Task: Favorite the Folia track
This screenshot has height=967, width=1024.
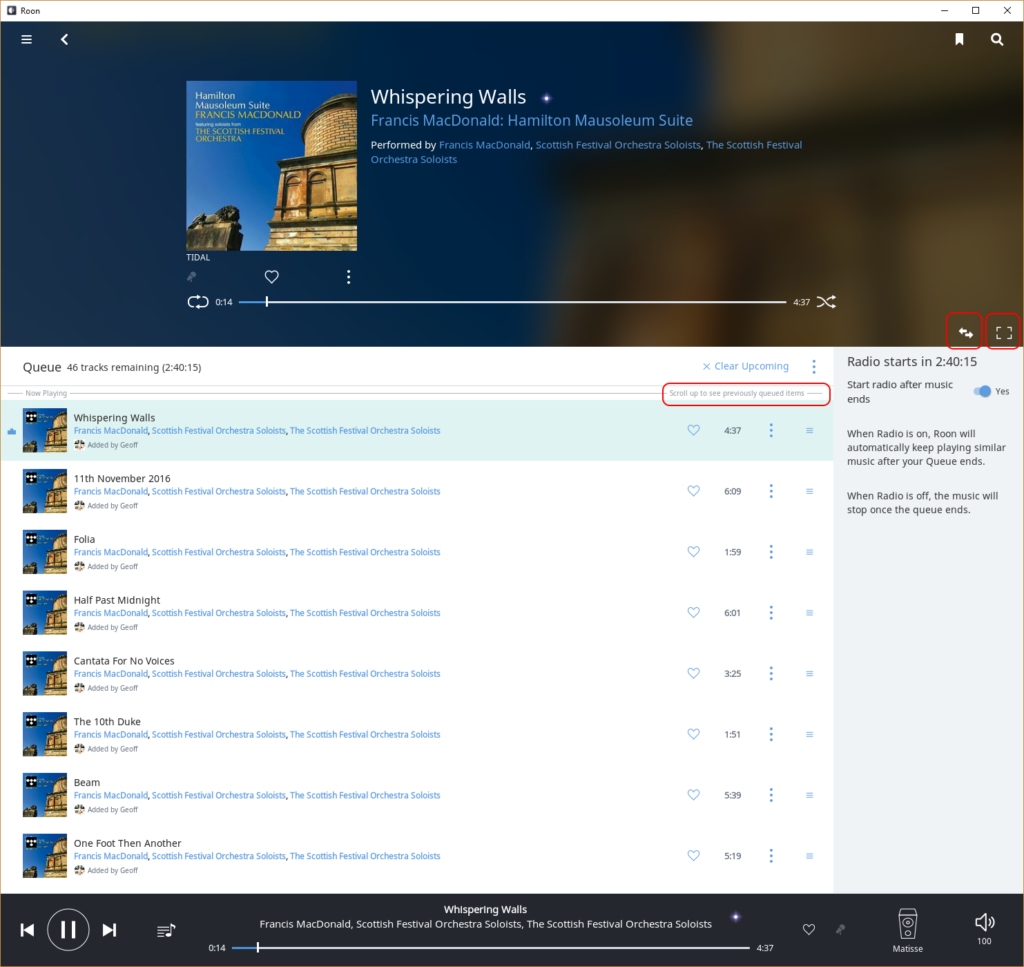Action: 694,552
